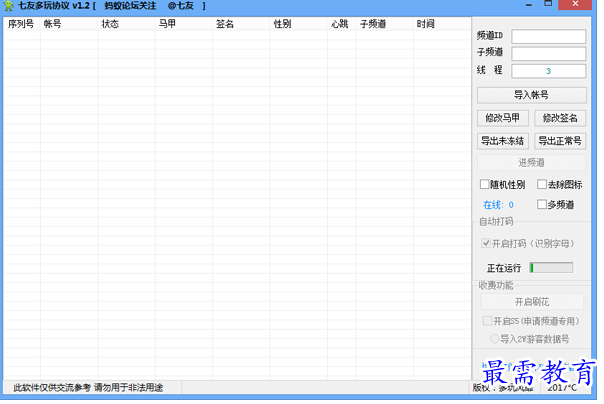Click the greyed 进频道 button
This screenshot has width=604, height=404.
point(532,163)
